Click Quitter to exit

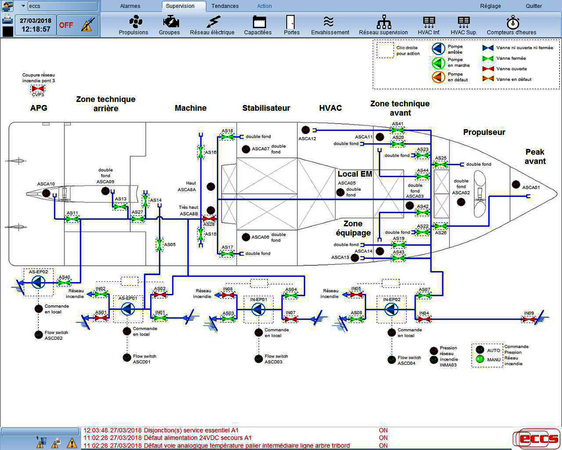point(534,6)
